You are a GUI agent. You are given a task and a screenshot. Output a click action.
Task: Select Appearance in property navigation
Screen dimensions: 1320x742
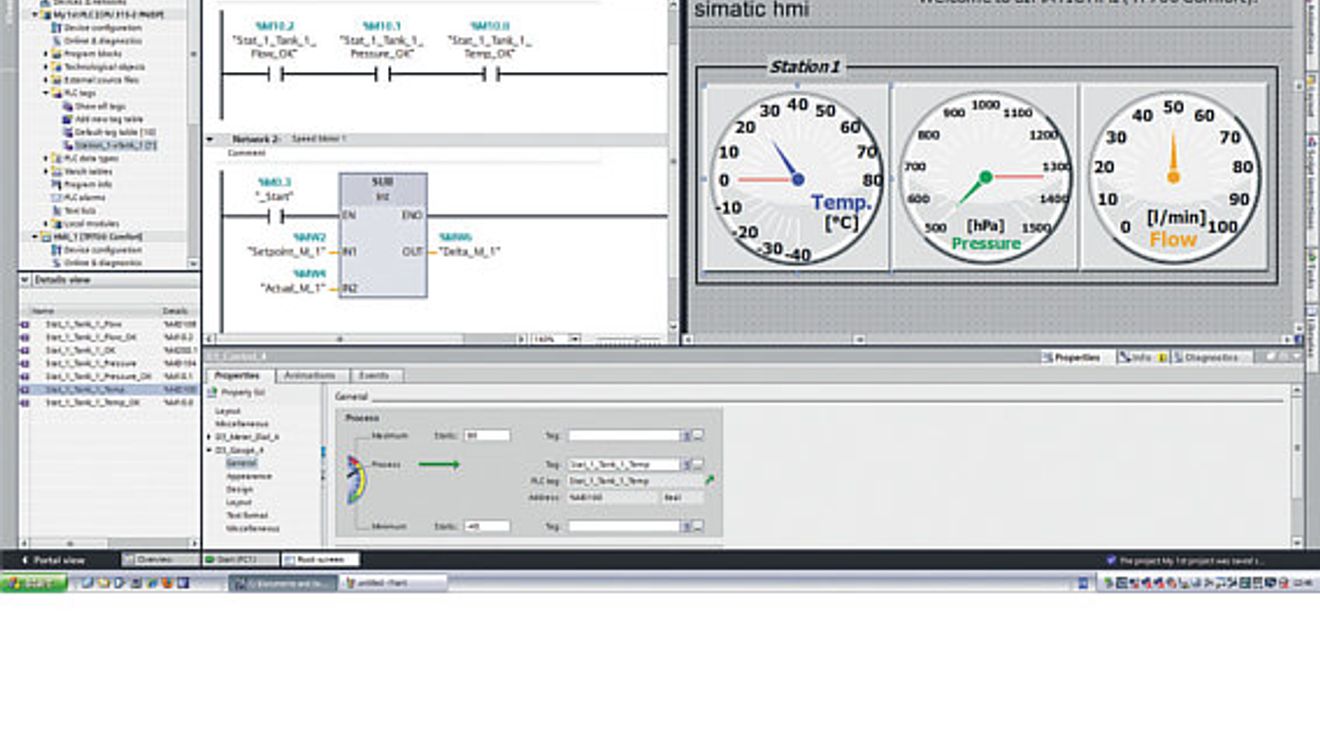pos(248,476)
